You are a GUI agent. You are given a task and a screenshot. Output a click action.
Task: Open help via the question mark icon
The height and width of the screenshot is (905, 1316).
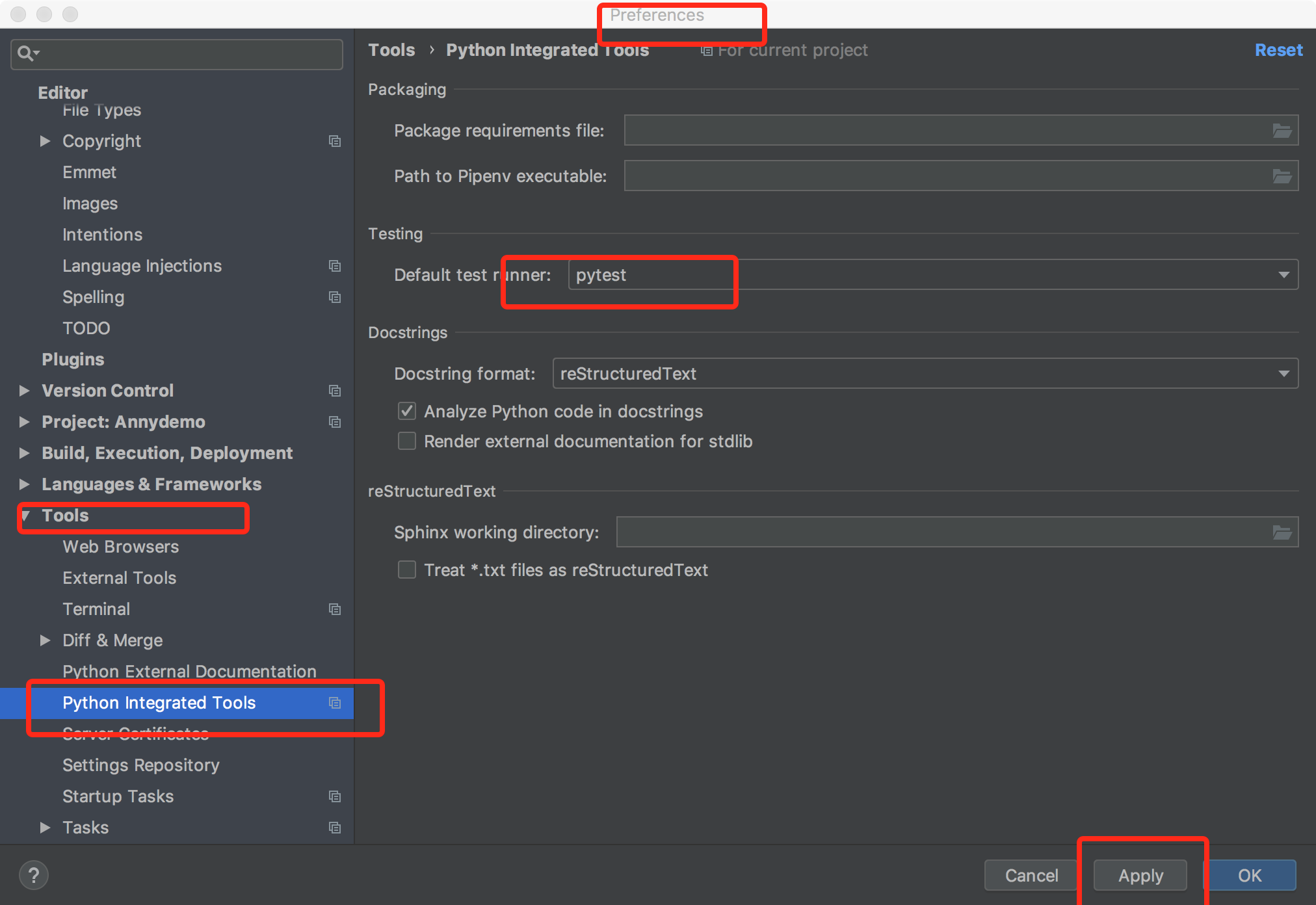[33, 875]
